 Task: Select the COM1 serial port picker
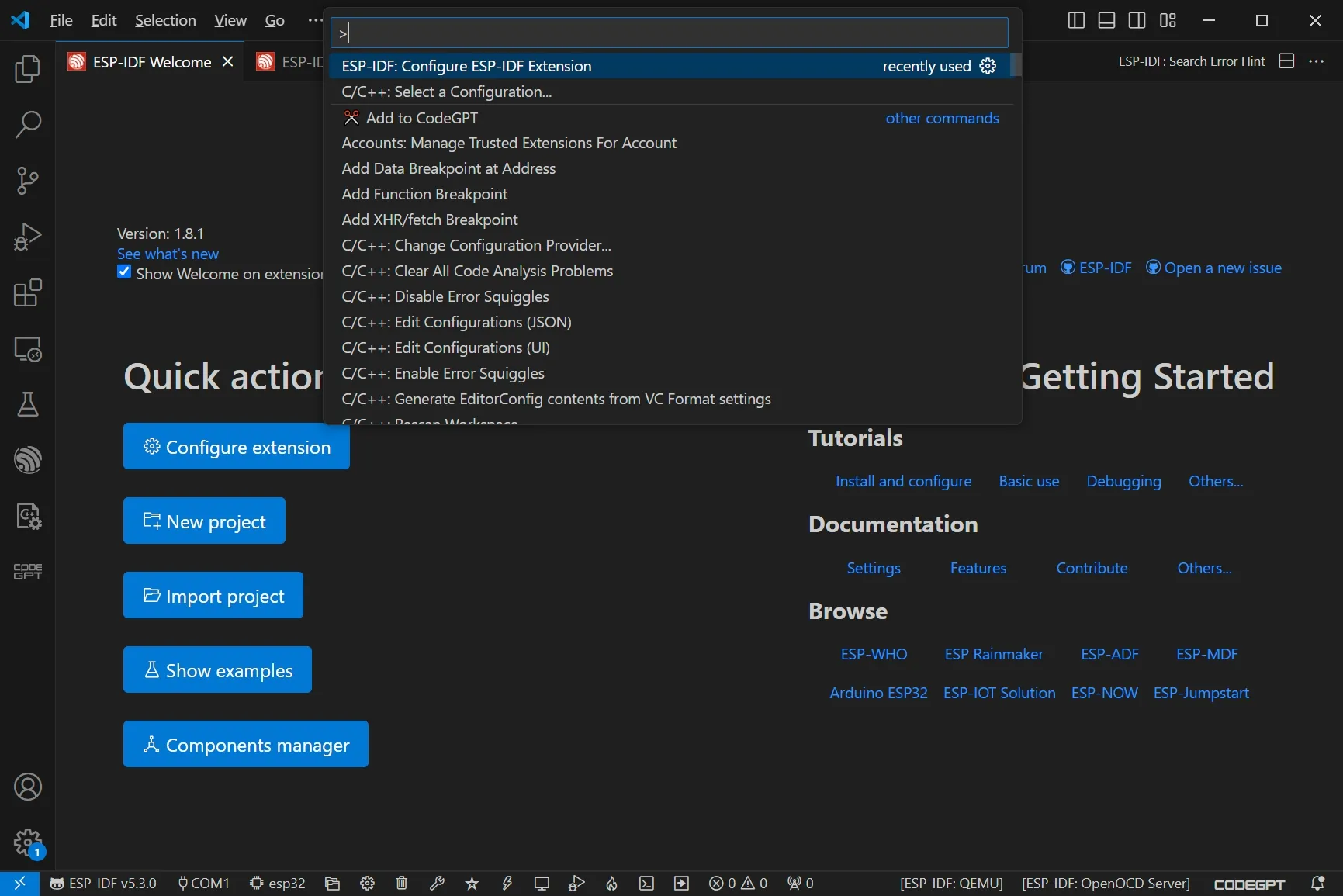203,883
